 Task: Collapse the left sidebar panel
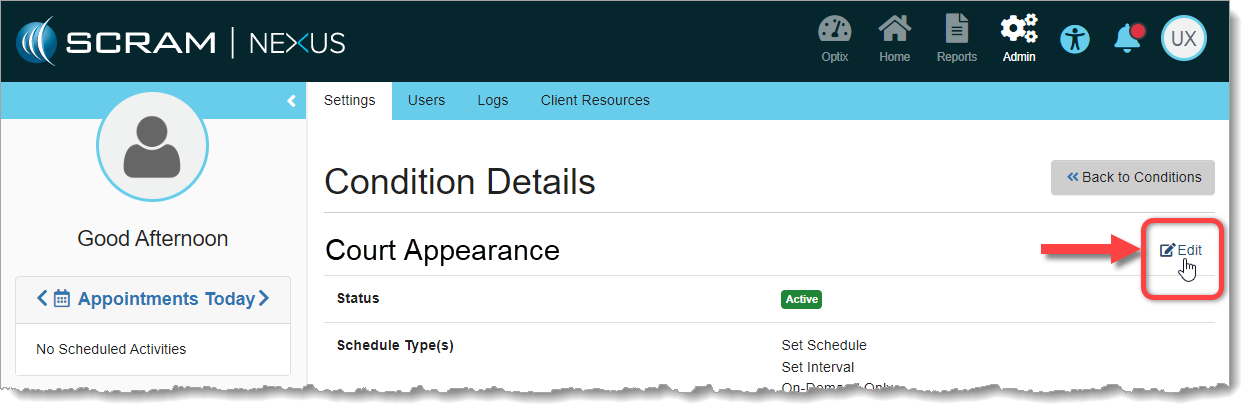(x=291, y=101)
